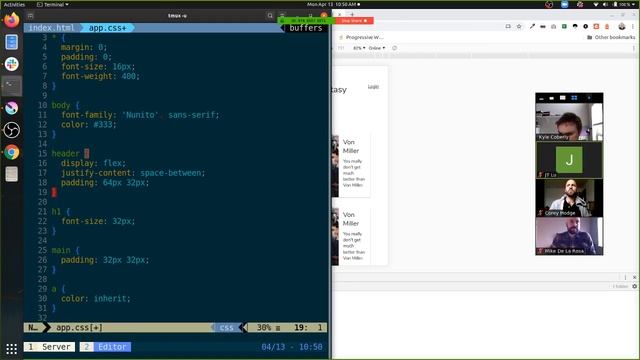Click the eyedropper extension icon in Chrome
The image size is (640, 360).
pos(532,27)
